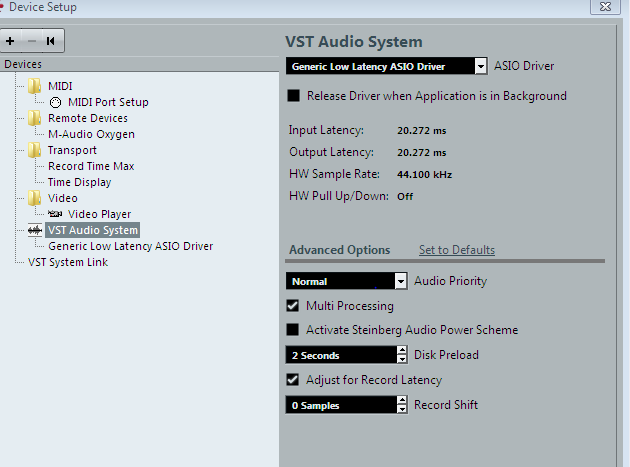Click the VST Audio System waveform icon
Viewport: 630px width, 467px height.
[35, 230]
